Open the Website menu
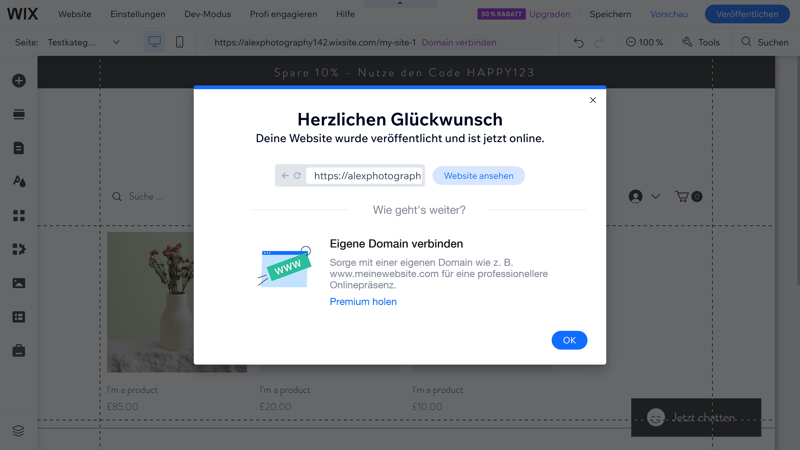 [74, 14]
